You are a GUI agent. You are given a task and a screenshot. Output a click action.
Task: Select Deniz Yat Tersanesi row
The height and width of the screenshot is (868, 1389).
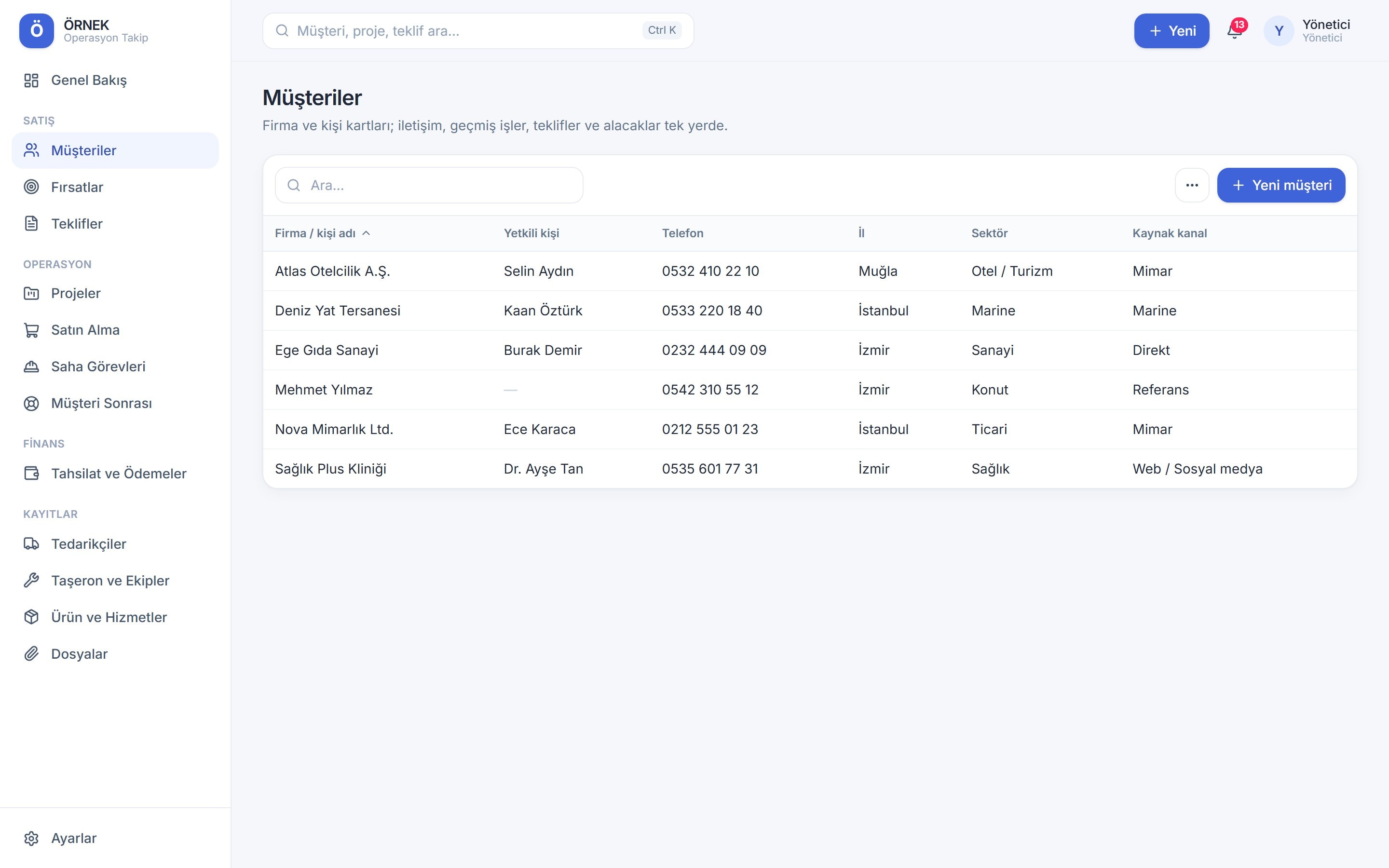810,311
